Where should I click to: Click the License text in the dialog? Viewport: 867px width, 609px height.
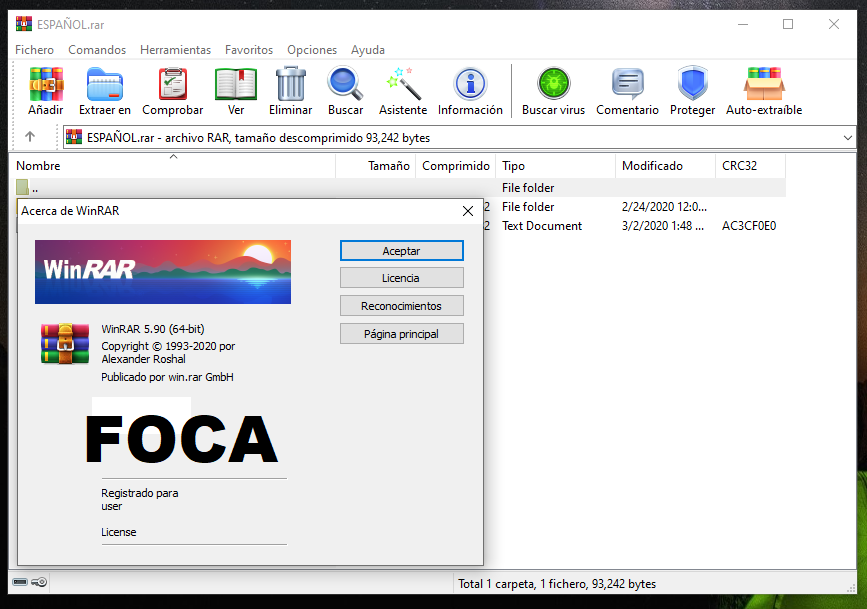[x=118, y=532]
